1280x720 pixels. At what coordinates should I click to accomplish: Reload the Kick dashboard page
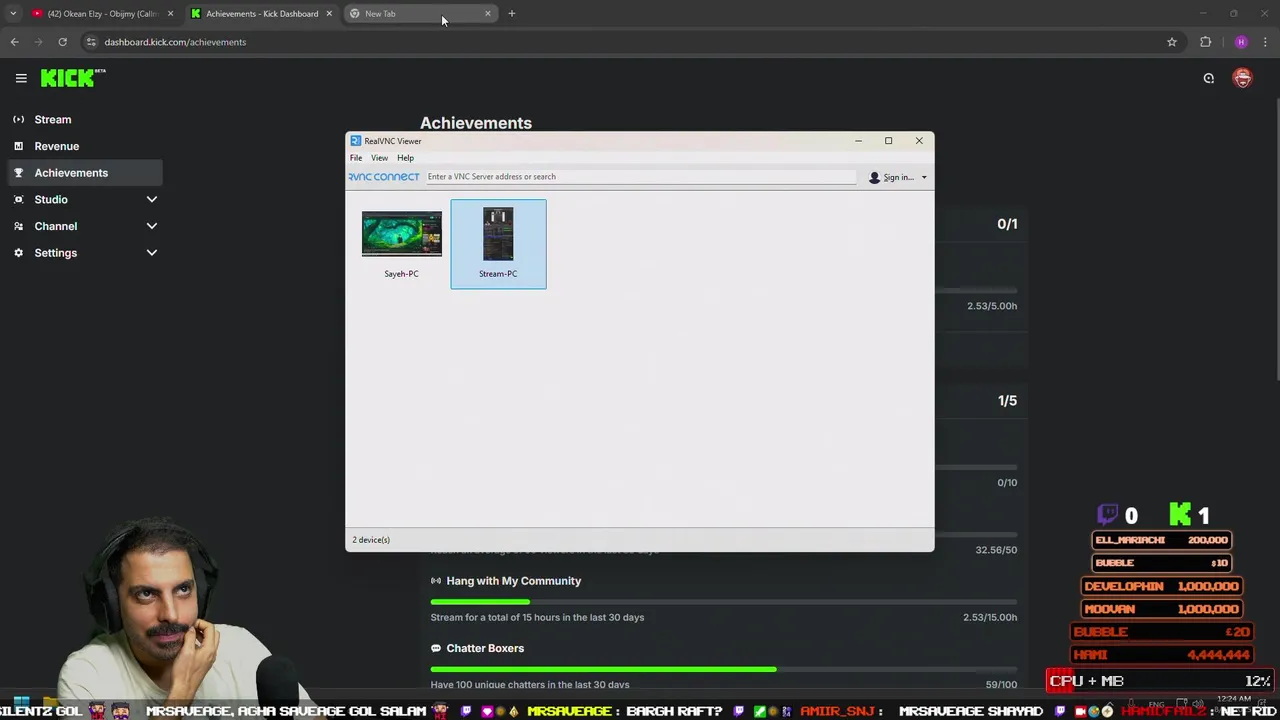pyautogui.click(x=62, y=42)
